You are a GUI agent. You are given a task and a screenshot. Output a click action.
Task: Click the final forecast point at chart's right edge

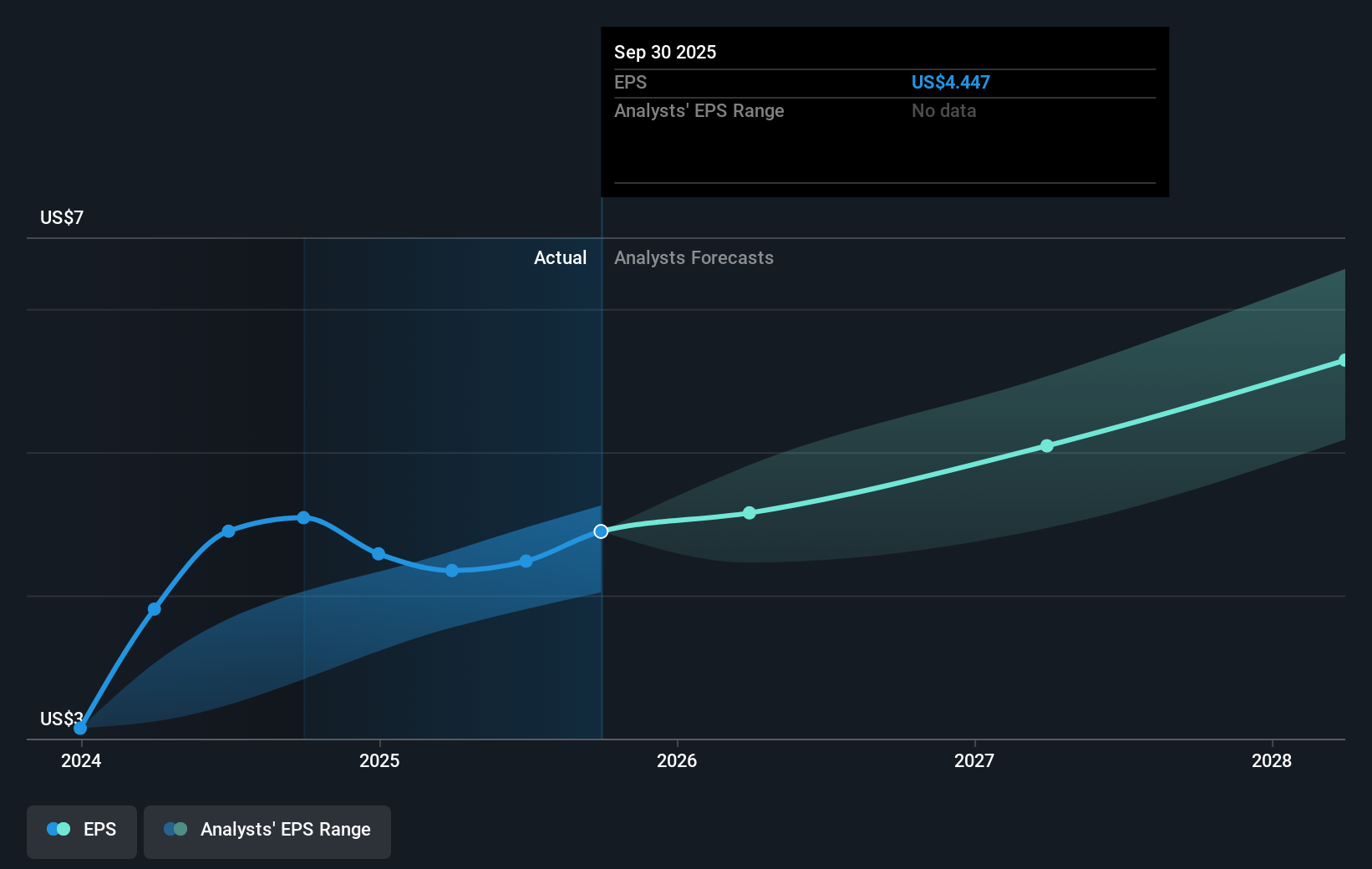coord(1343,359)
